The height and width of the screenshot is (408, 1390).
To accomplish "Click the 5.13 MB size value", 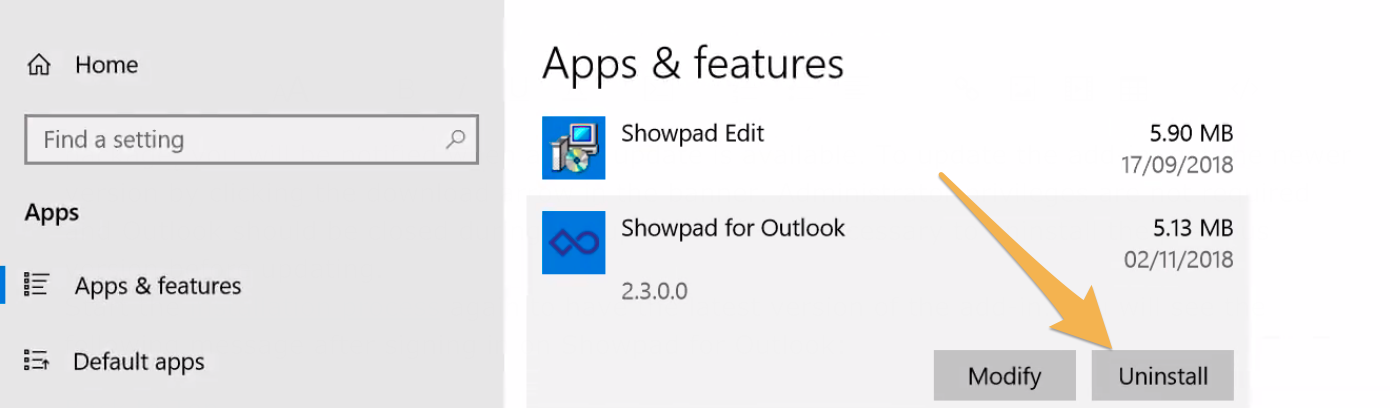I will (1192, 228).
